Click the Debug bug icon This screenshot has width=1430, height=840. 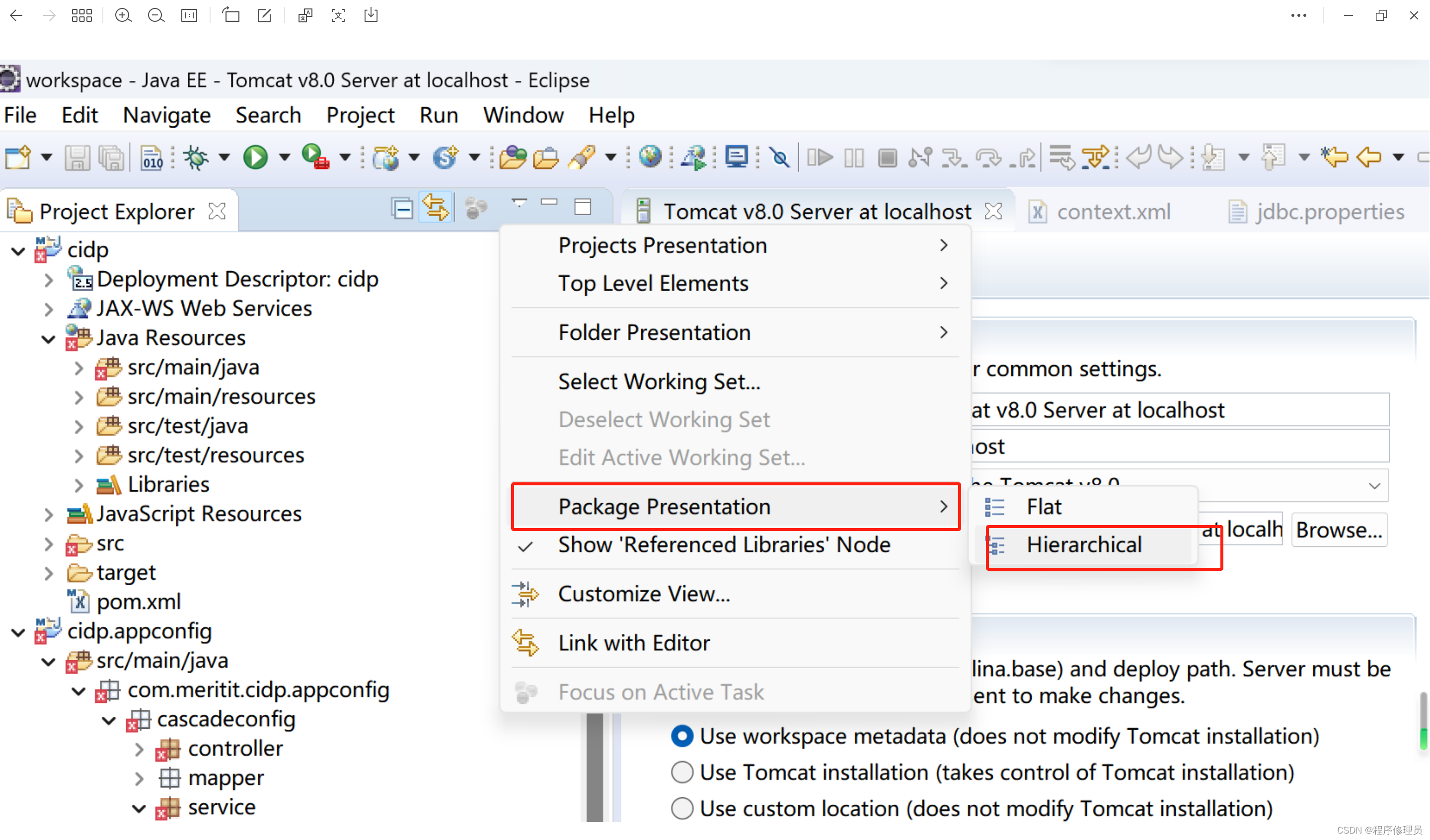click(196, 158)
